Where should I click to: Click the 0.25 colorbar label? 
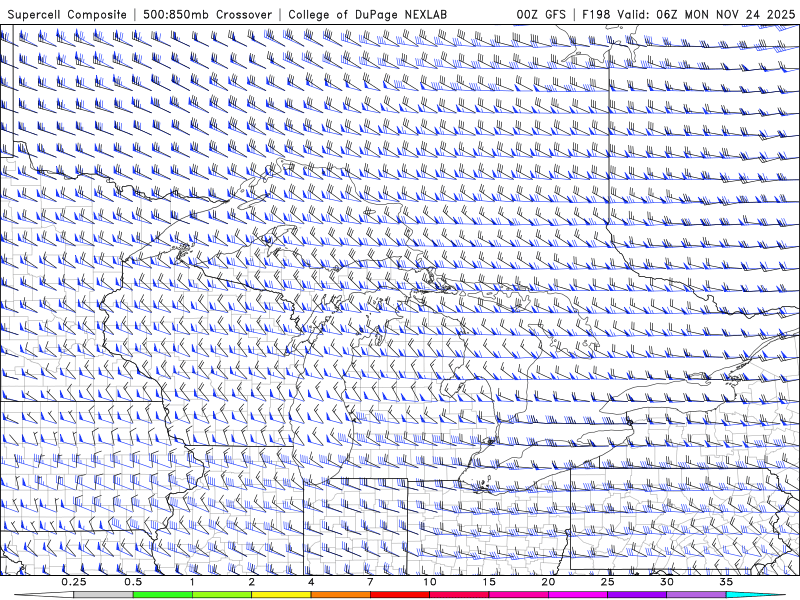pos(74,582)
